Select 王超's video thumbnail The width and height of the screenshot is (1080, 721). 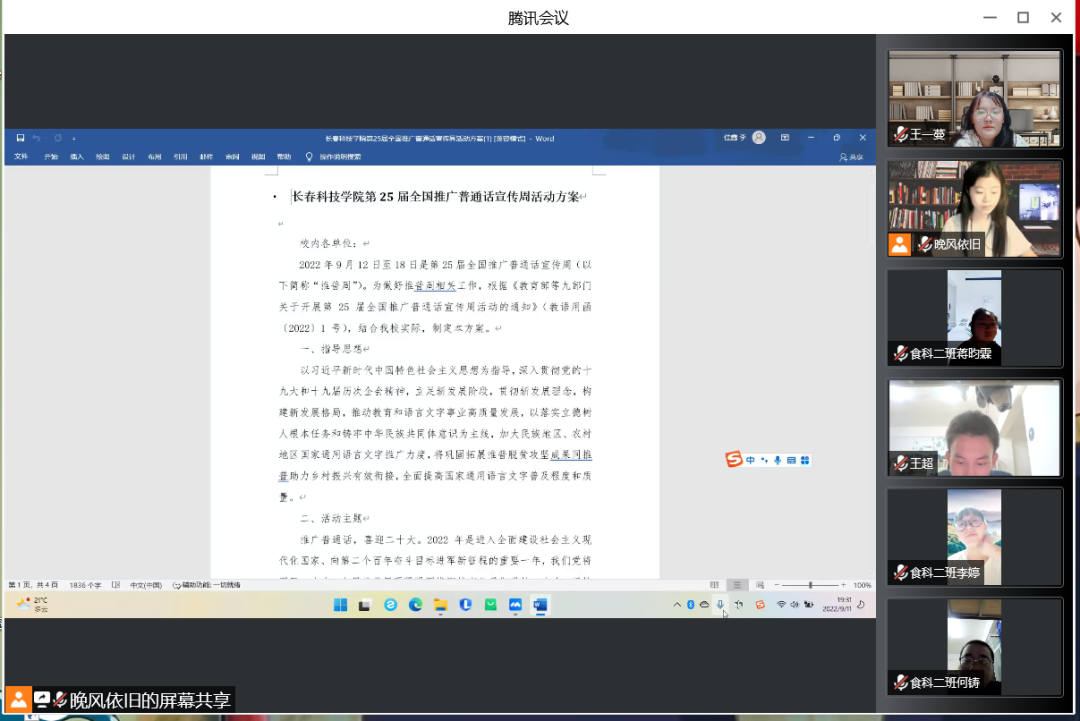[x=975, y=427]
